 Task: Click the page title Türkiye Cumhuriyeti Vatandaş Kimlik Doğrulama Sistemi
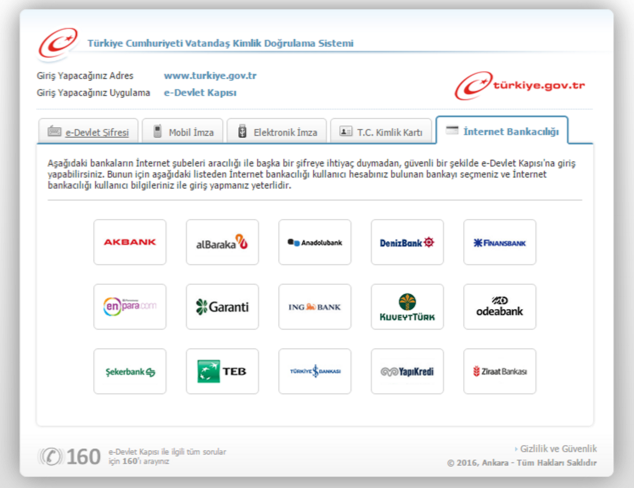pos(220,43)
